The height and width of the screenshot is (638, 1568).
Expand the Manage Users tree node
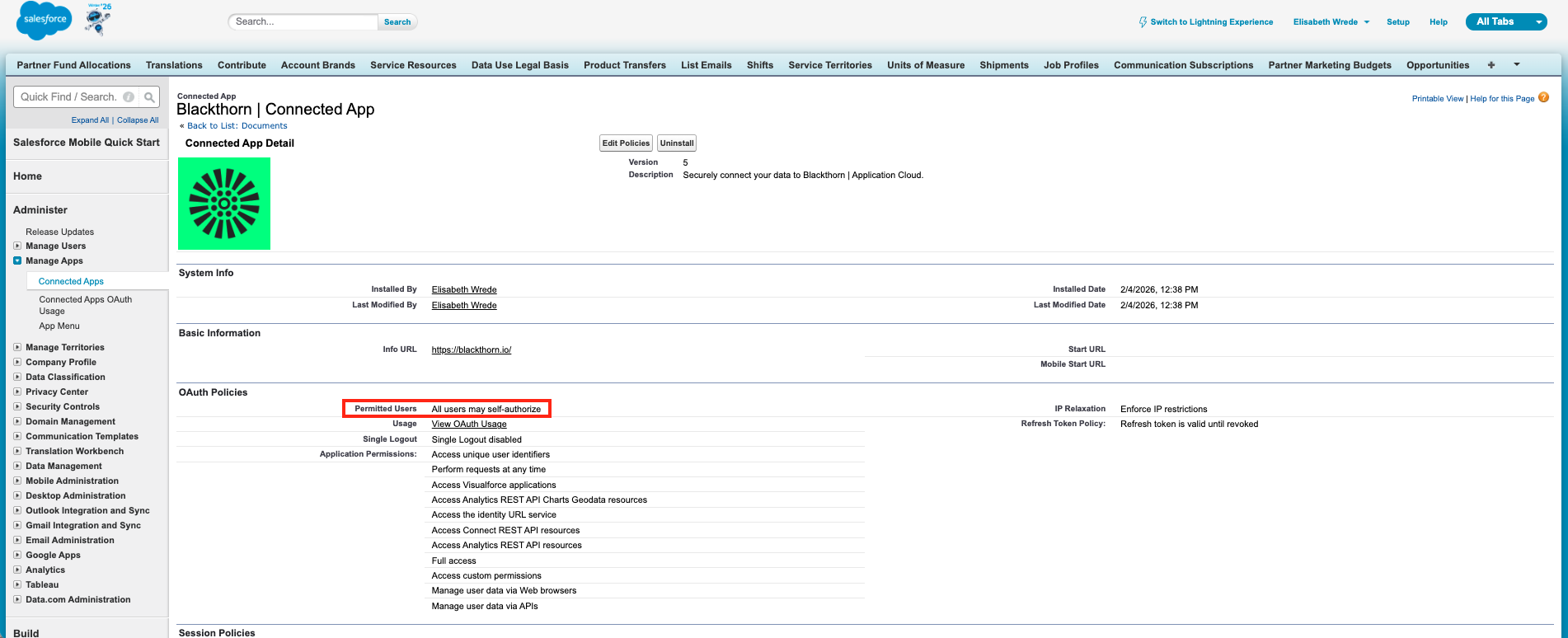coord(17,246)
